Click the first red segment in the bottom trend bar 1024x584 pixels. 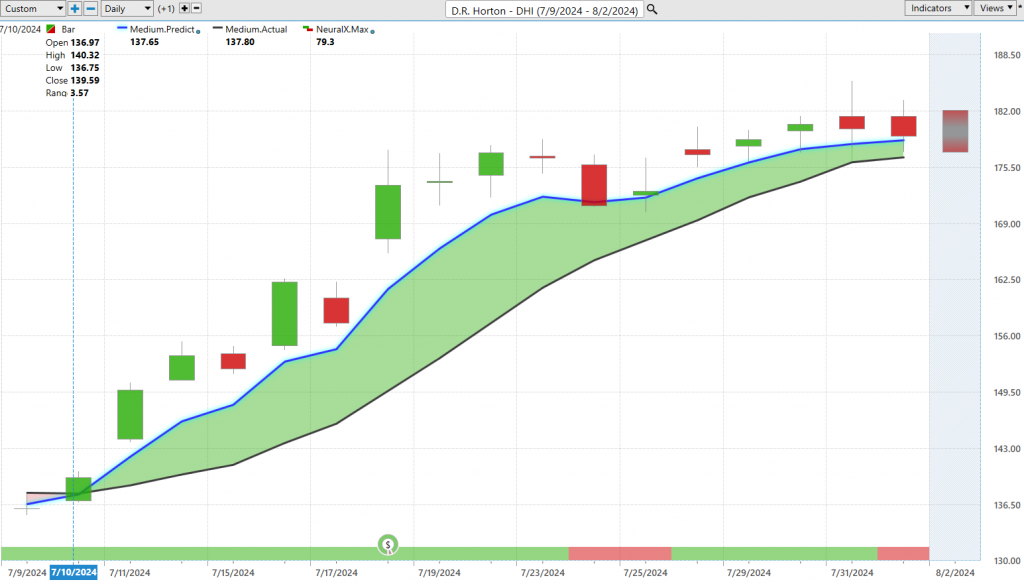coord(619,554)
